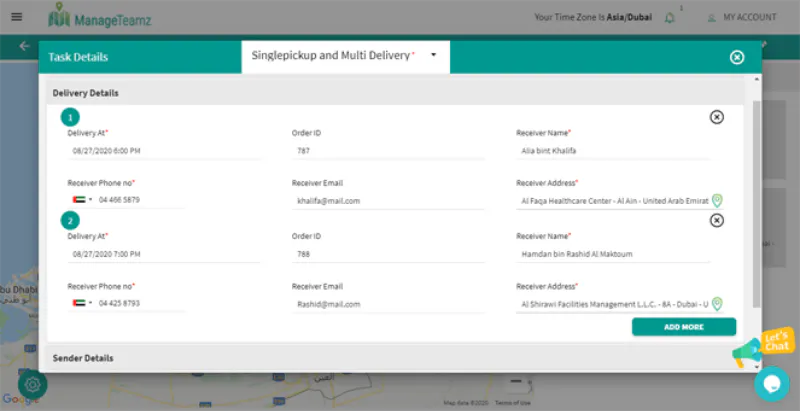Screen dimensions: 800x411
Task: Click Order ID field 788
Action: 388,254
